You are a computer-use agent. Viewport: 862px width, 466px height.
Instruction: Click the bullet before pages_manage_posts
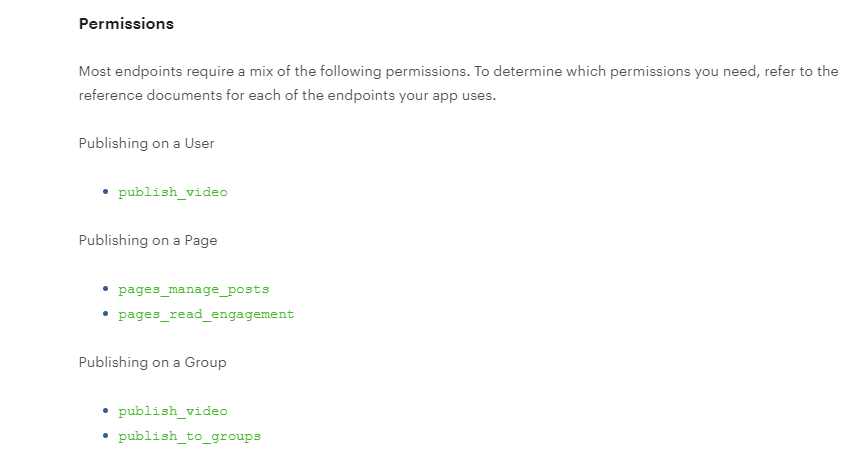tap(106, 289)
